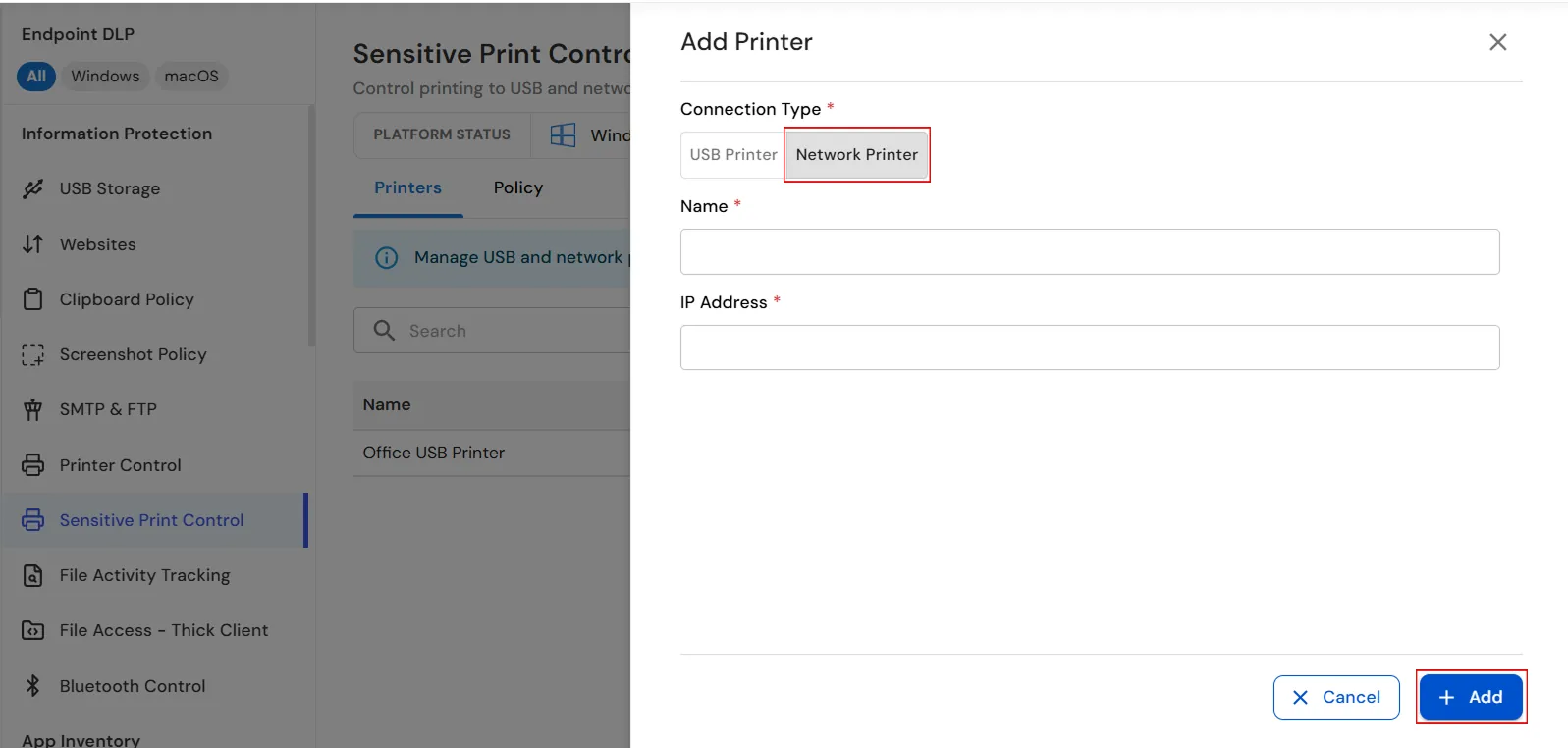Click the sidebar scrollbar
The image size is (1568, 748).
(312, 226)
